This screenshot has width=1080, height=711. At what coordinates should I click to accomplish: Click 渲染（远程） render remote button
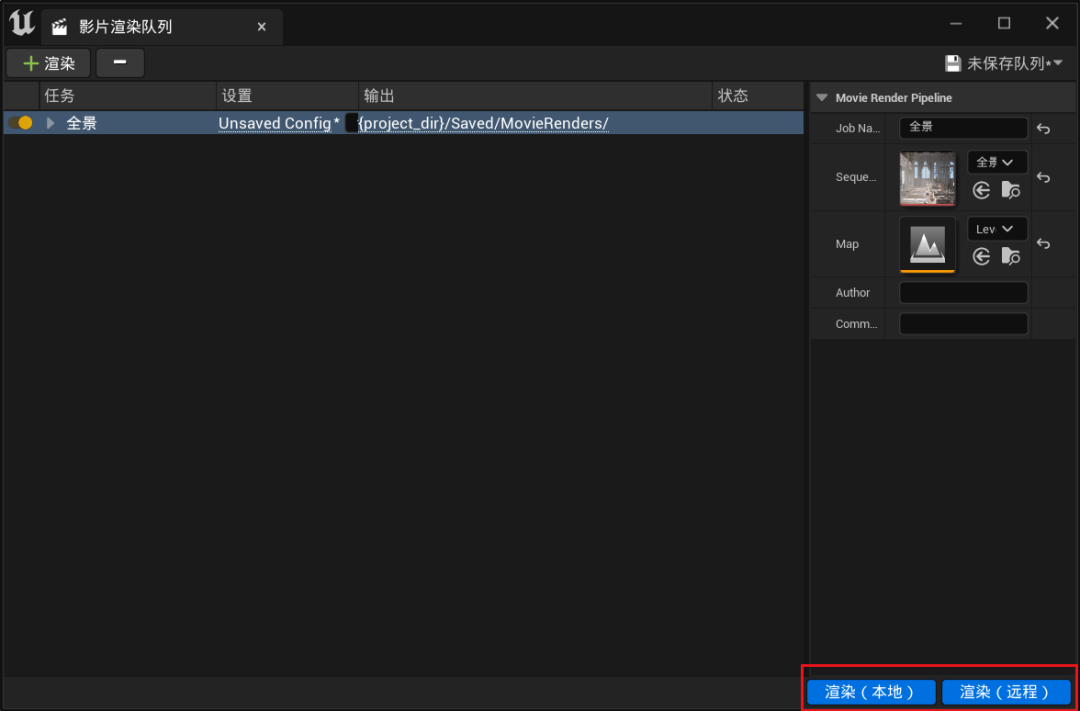click(1005, 692)
